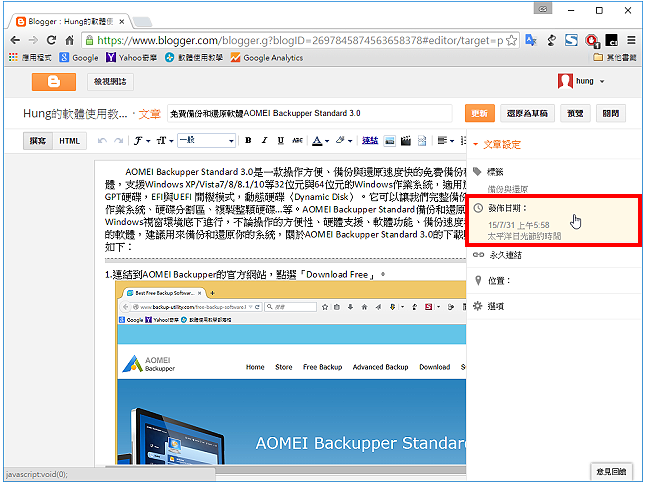
Task: Toggle bold formatting
Action: point(248,140)
